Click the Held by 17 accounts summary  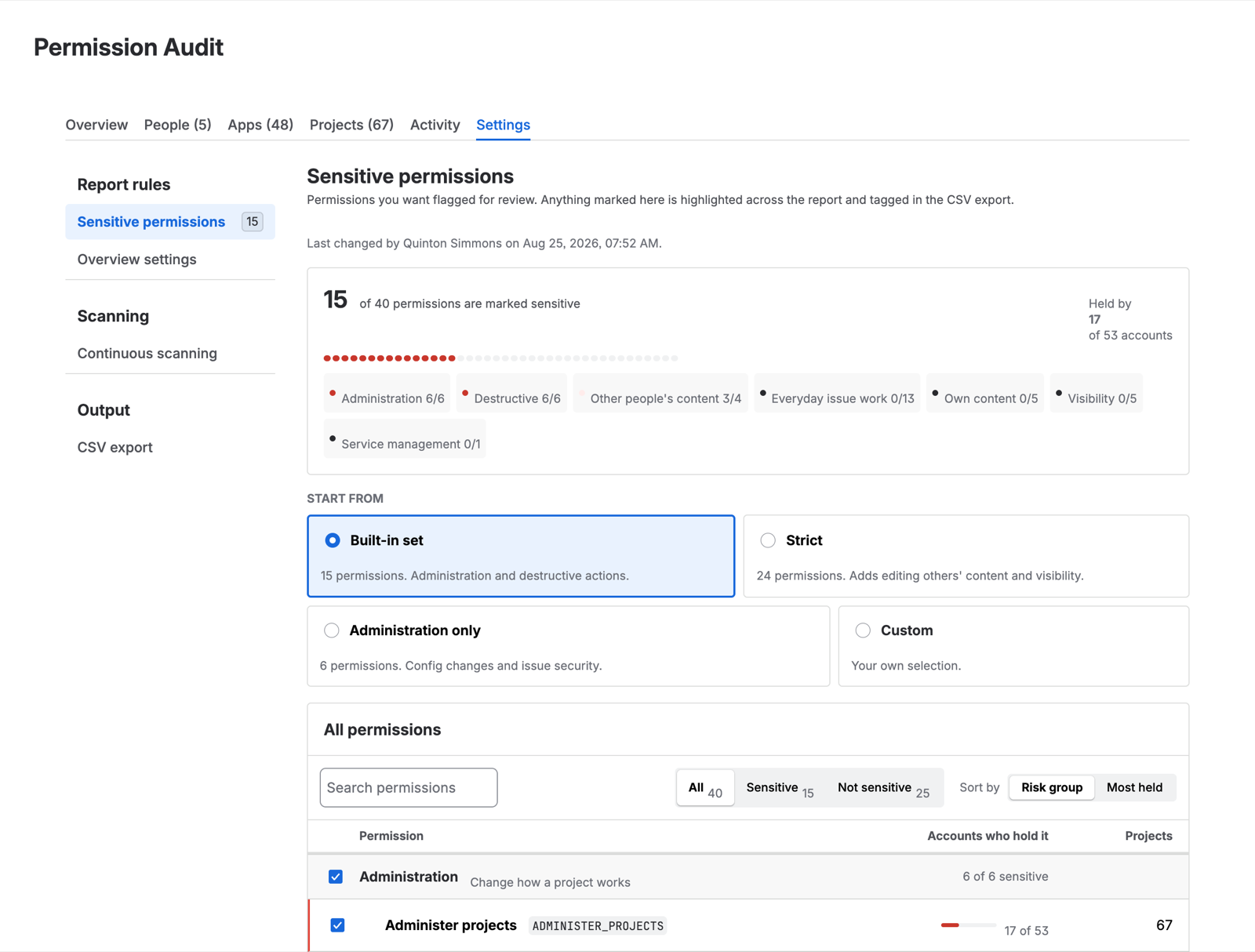point(1130,319)
